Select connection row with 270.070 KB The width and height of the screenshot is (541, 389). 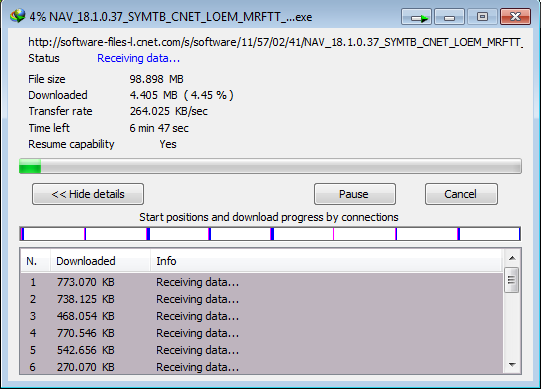click(x=262, y=367)
